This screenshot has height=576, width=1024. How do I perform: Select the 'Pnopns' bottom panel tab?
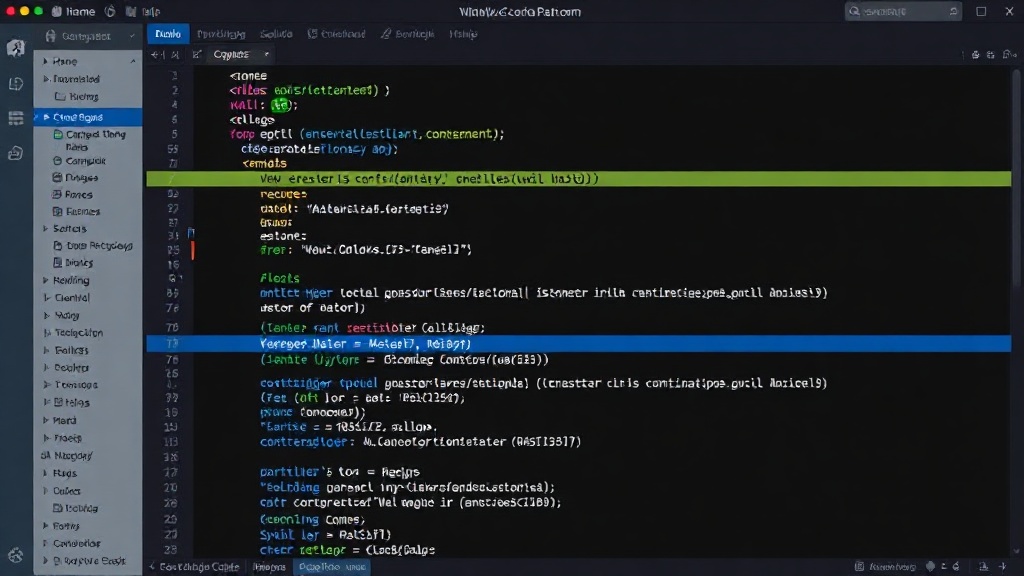[269, 567]
